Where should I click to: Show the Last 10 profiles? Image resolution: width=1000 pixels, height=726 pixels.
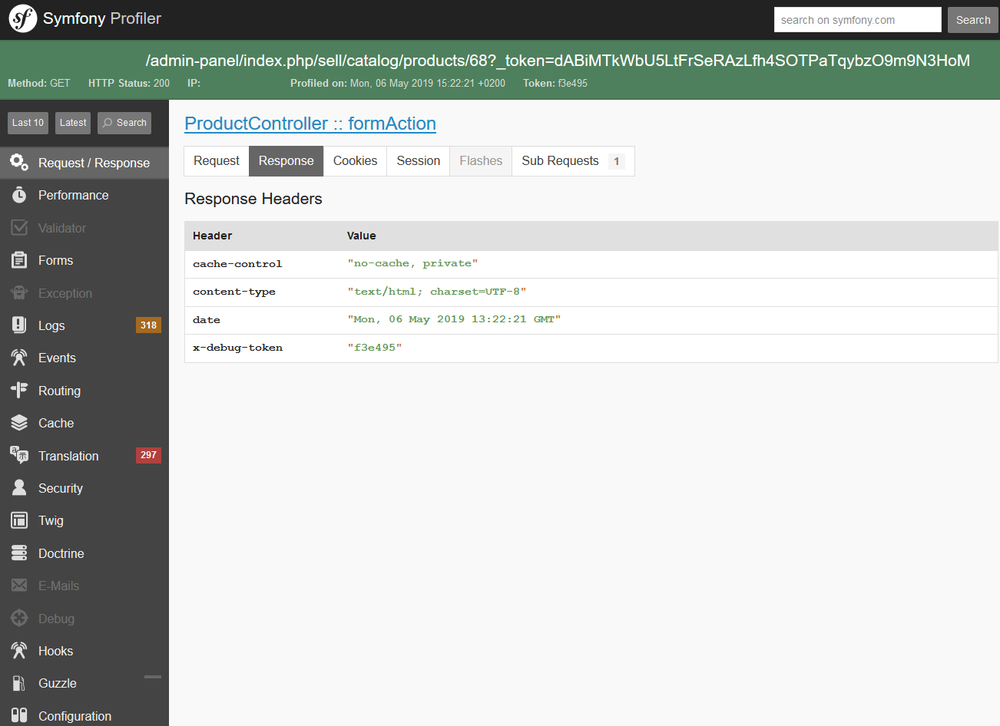point(28,122)
